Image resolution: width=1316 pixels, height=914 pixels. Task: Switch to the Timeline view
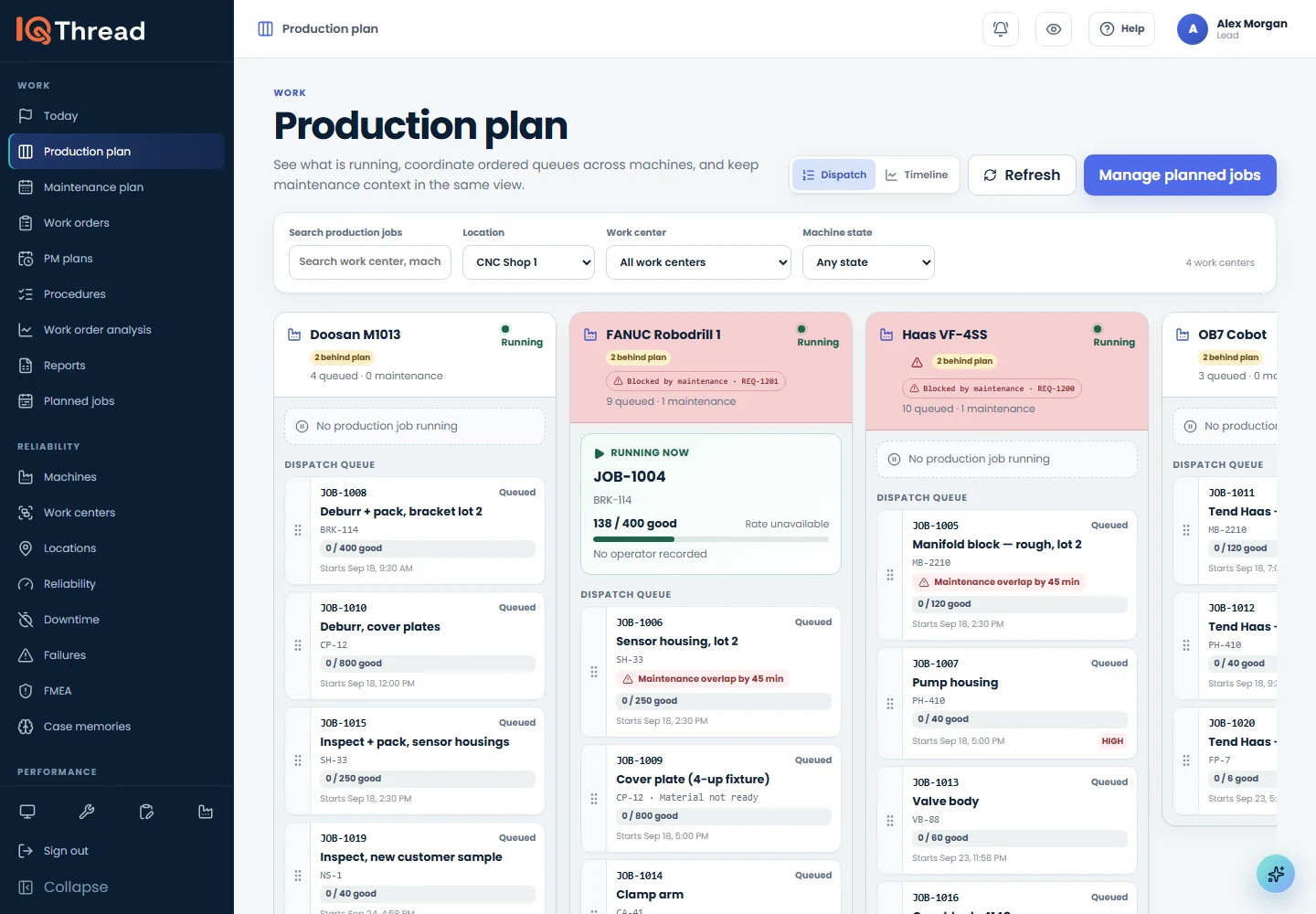(x=917, y=175)
